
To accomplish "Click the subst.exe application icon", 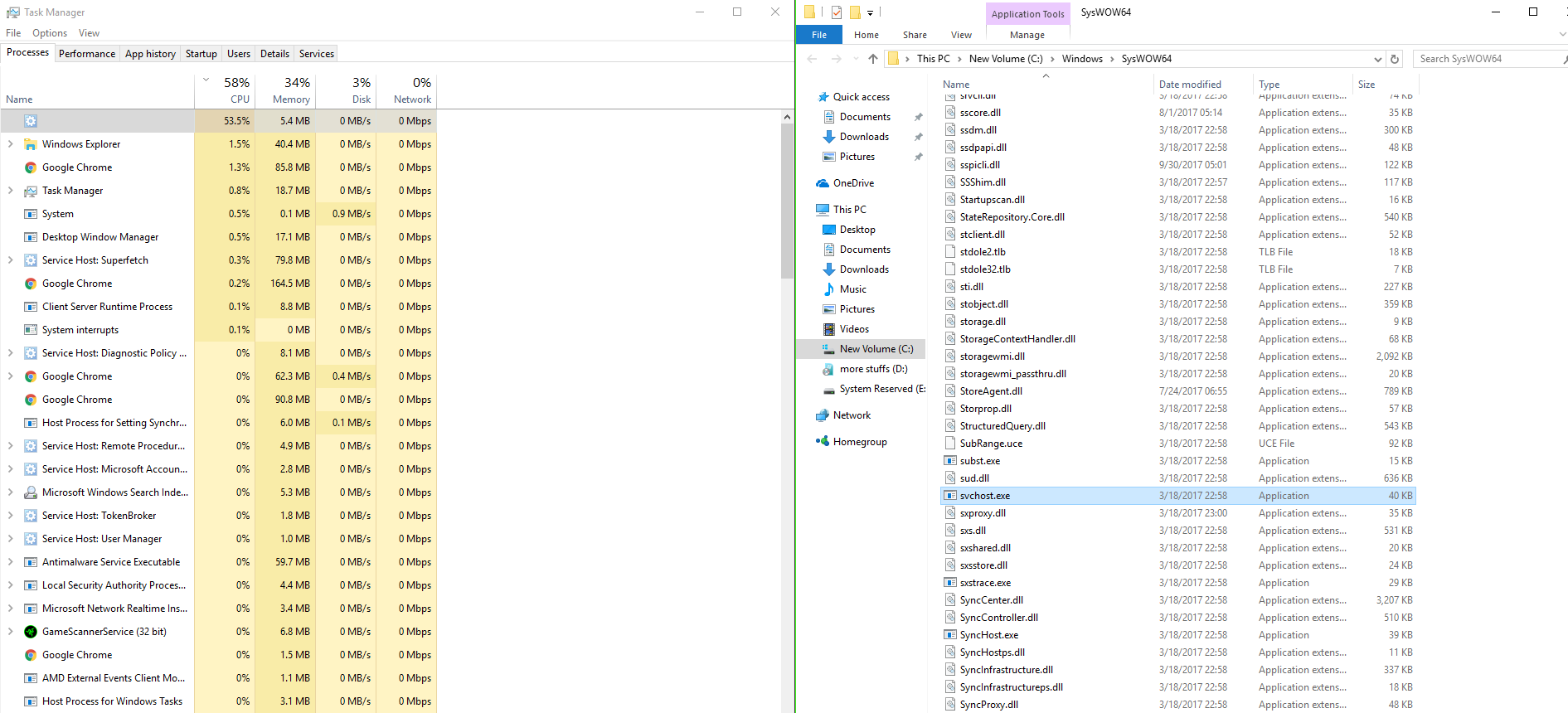I will pos(950,461).
